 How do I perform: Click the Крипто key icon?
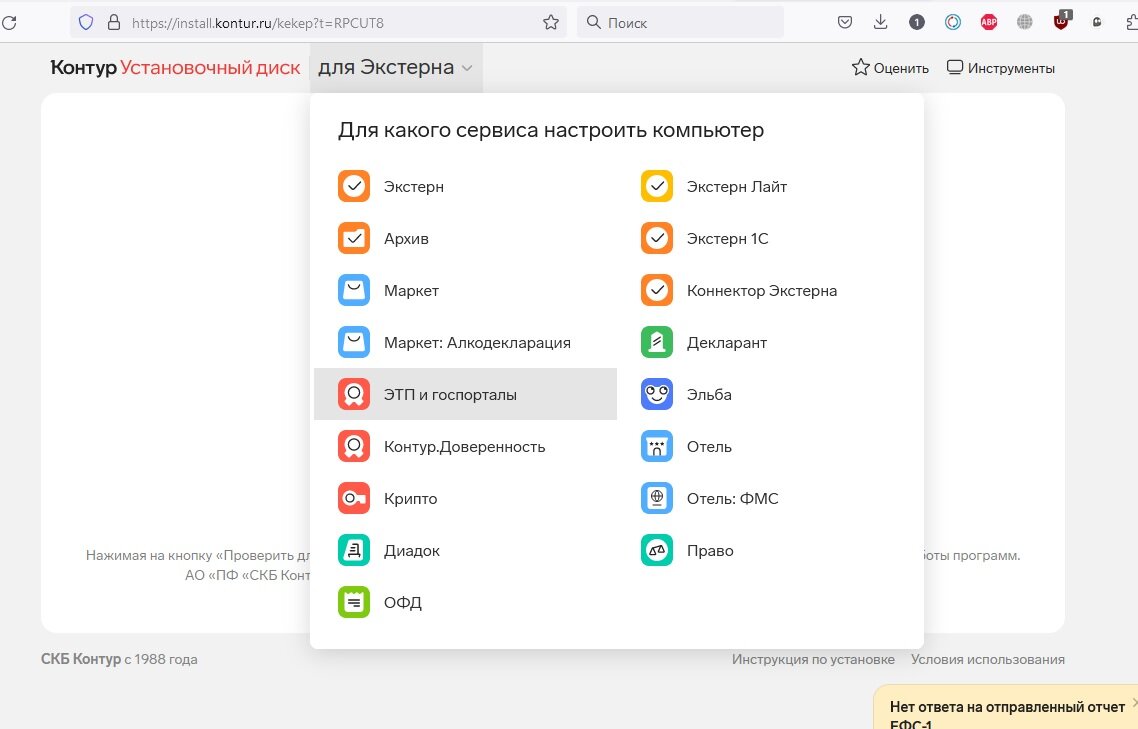(x=353, y=498)
